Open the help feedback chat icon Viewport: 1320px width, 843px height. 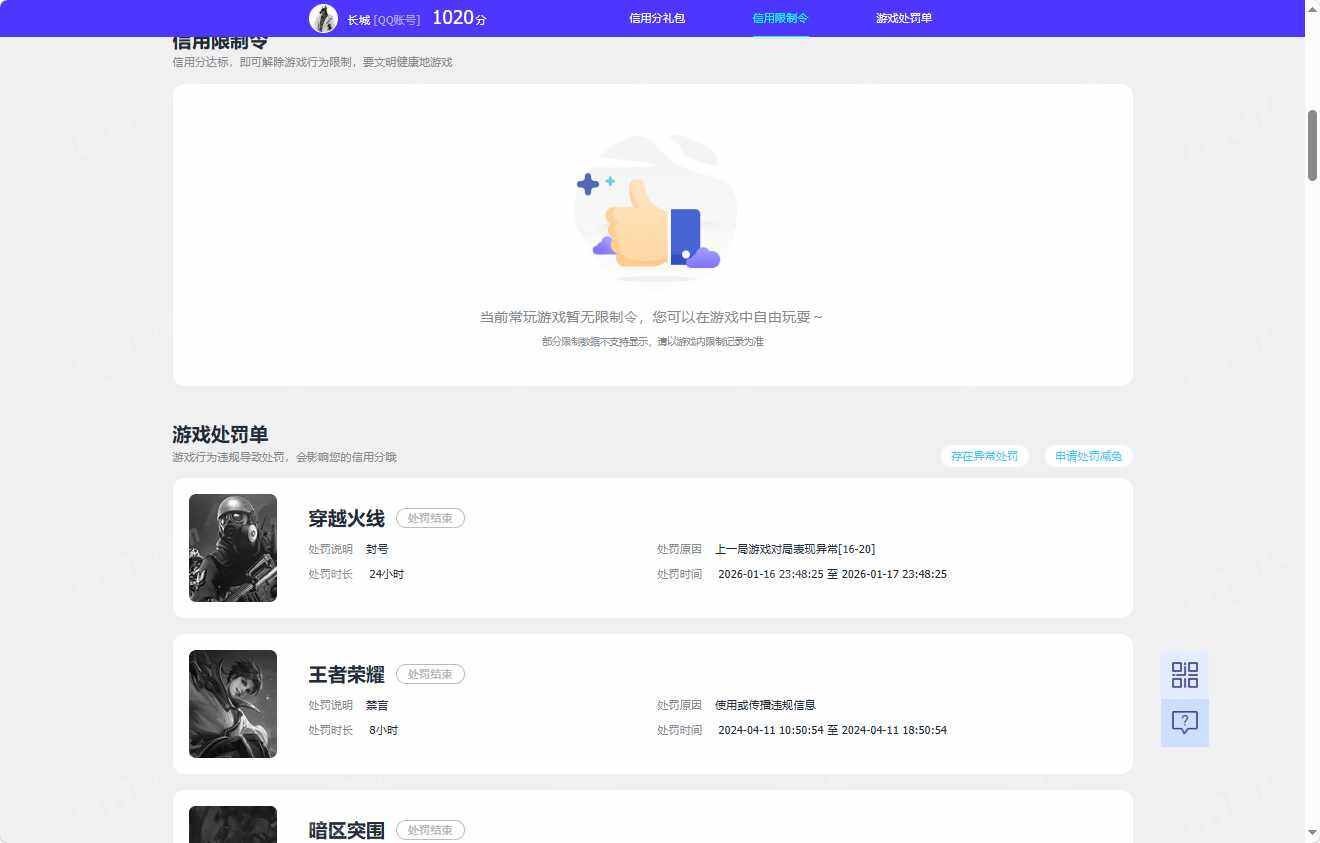(x=1185, y=723)
